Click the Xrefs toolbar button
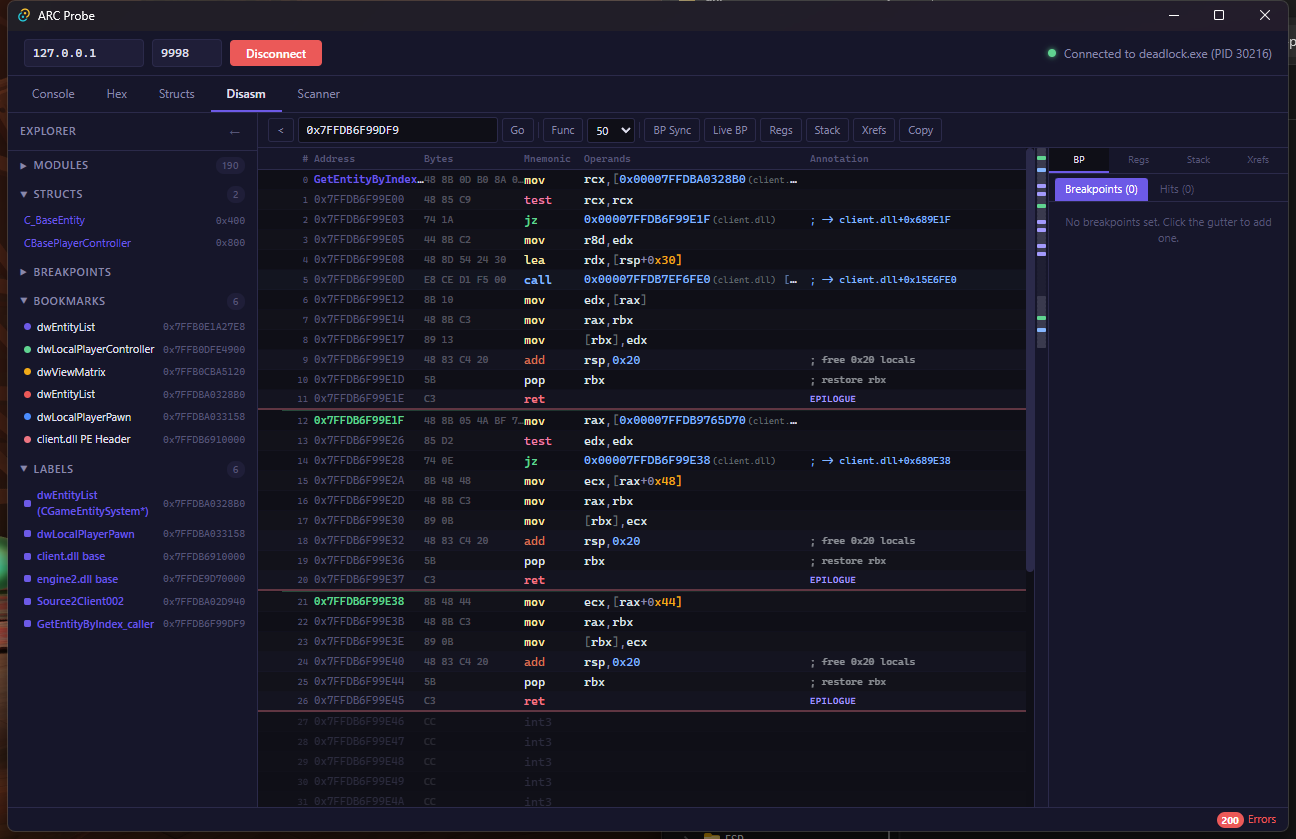The width and height of the screenshot is (1296, 839). [874, 130]
